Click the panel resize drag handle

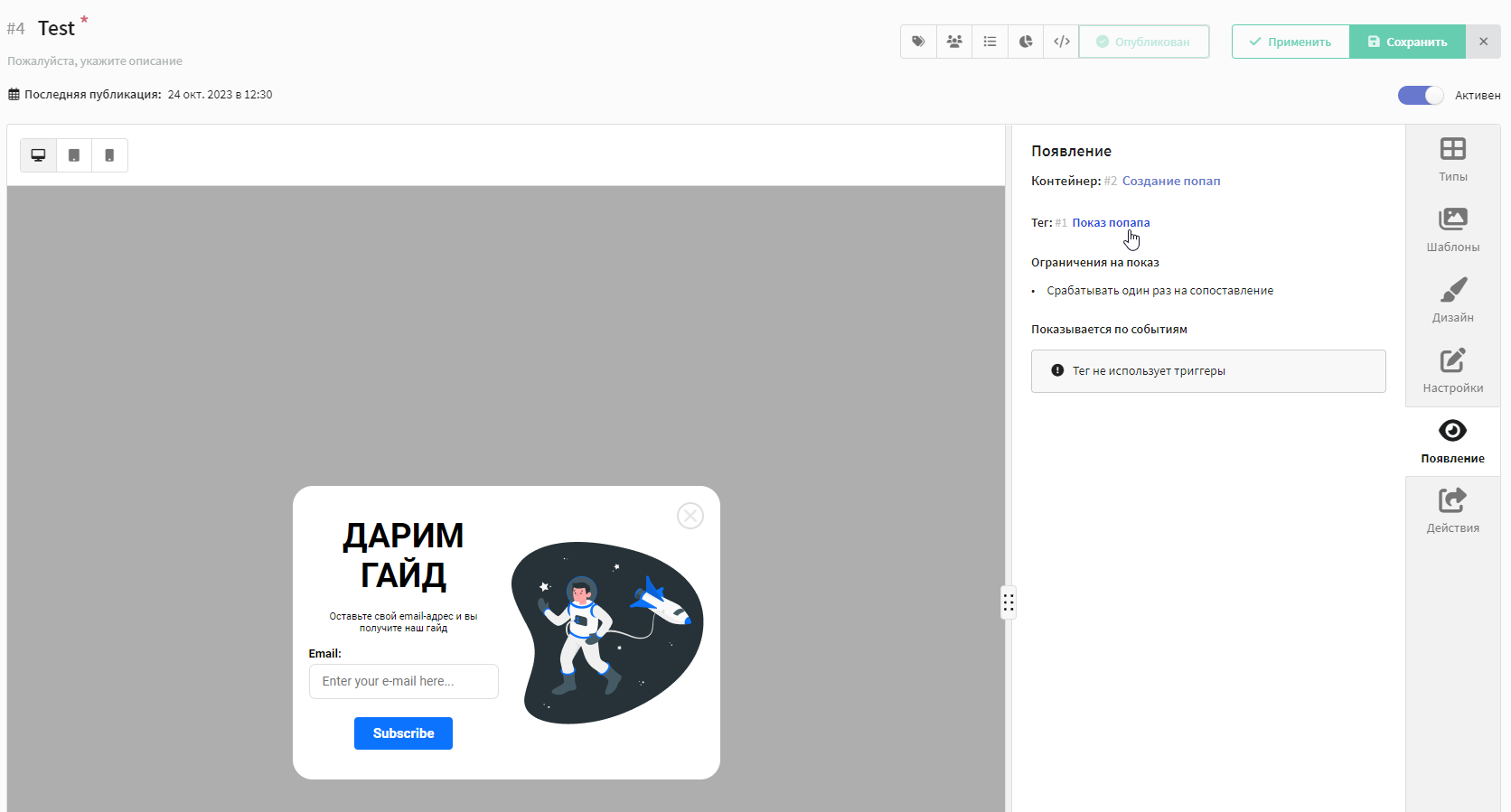click(x=1009, y=602)
